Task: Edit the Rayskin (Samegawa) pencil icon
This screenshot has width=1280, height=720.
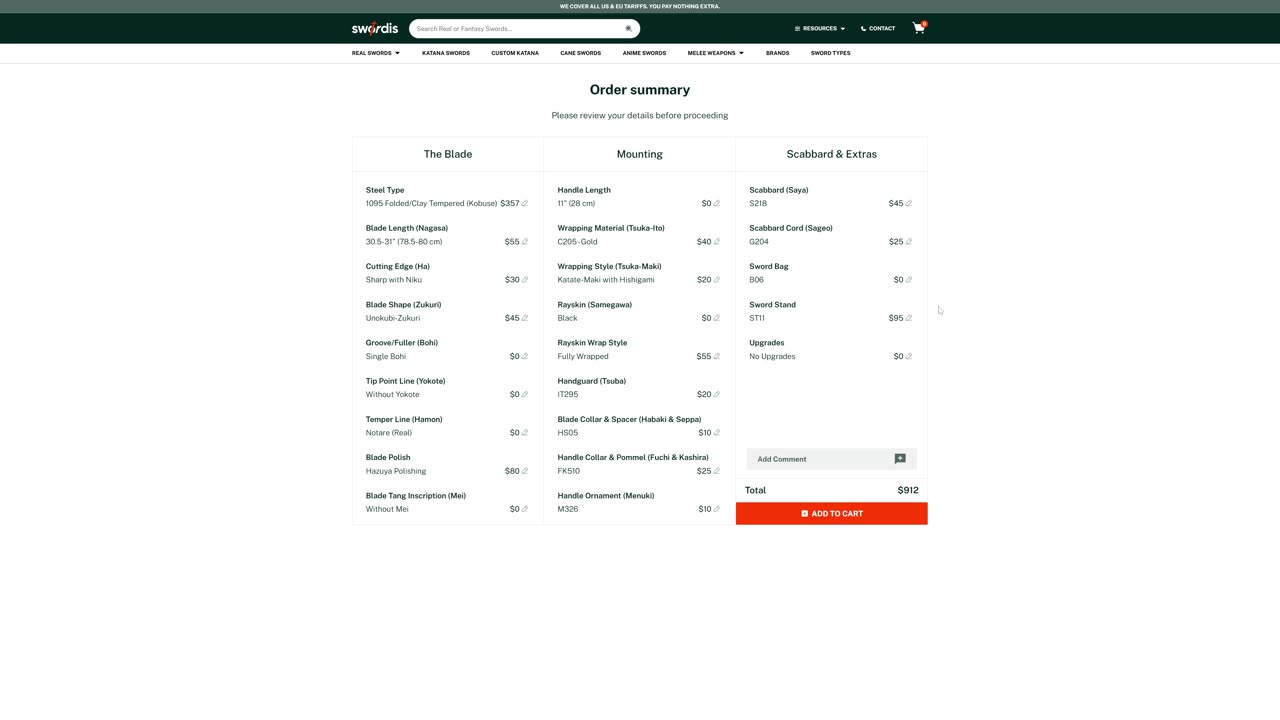Action: 716,318
